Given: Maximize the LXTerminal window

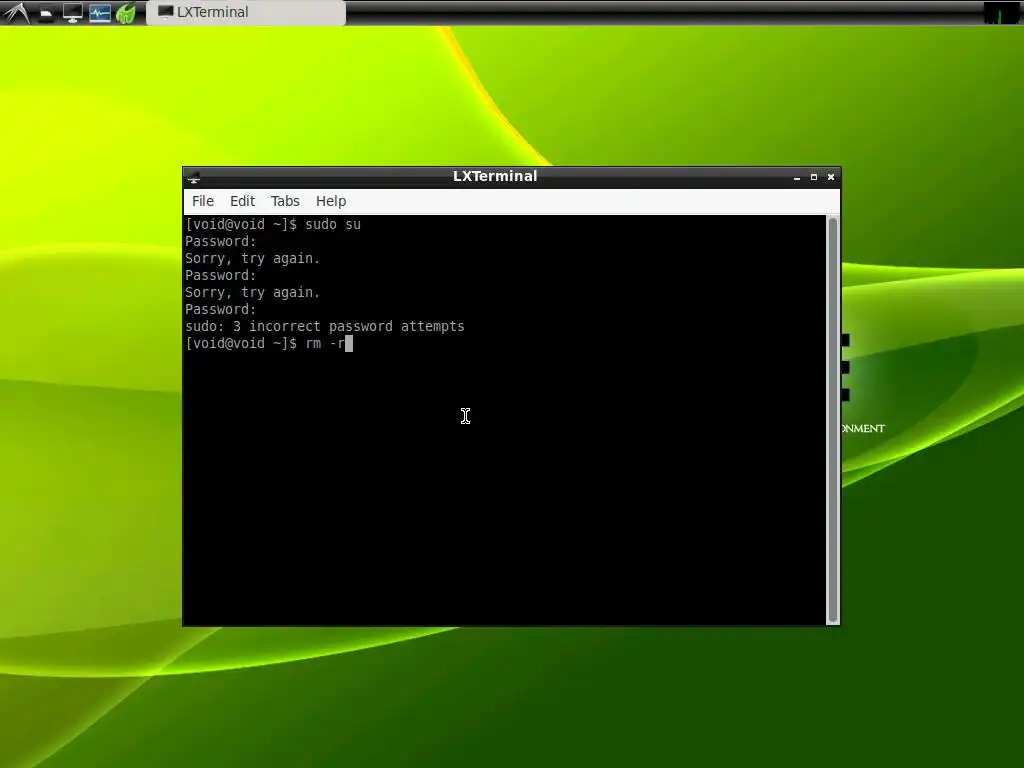Looking at the screenshot, I should 814,177.
